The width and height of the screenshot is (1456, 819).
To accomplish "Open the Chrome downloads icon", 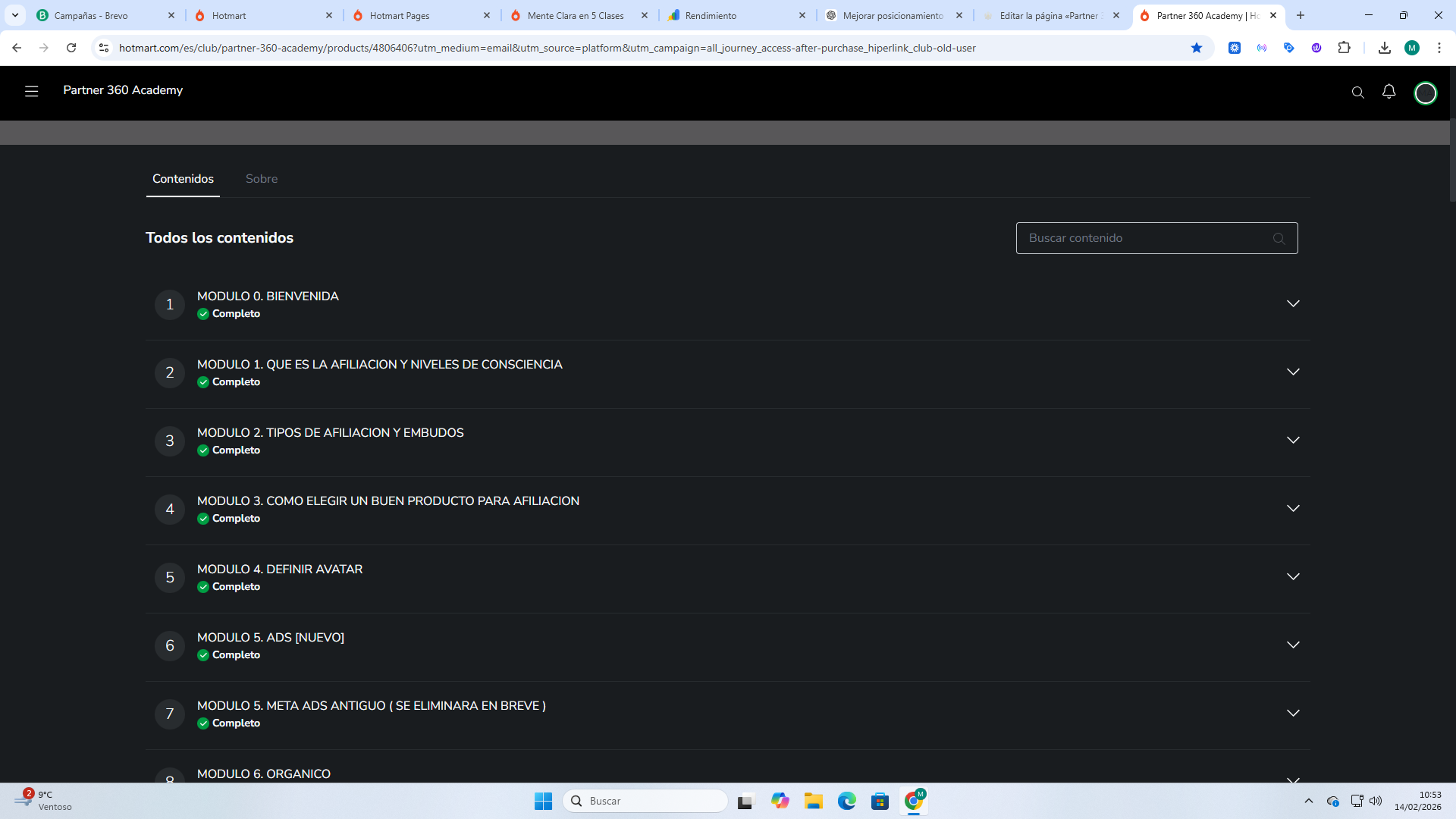I will [1384, 48].
